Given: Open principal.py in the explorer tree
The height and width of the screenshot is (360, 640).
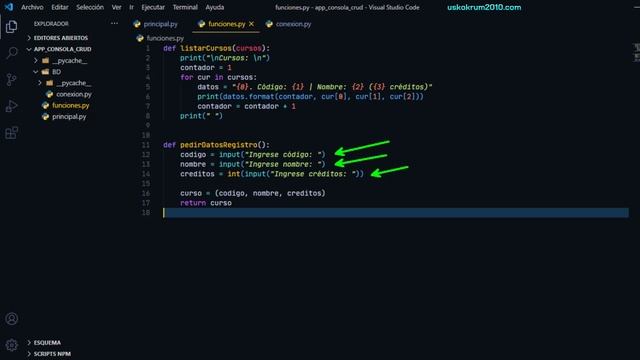Looking at the screenshot, I should 69,117.
